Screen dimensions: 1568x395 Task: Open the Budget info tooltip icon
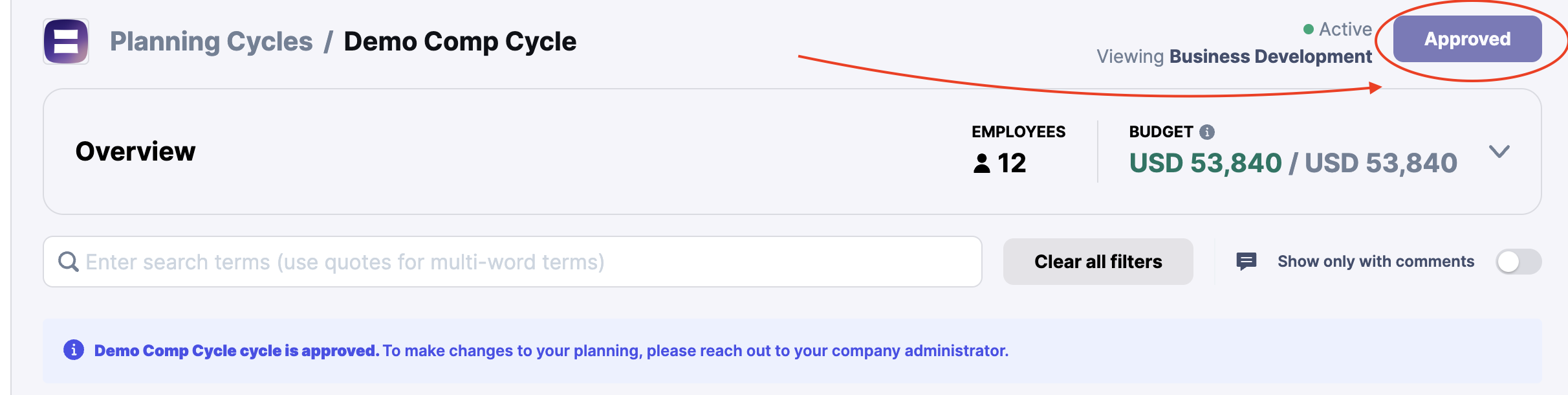click(x=1207, y=132)
